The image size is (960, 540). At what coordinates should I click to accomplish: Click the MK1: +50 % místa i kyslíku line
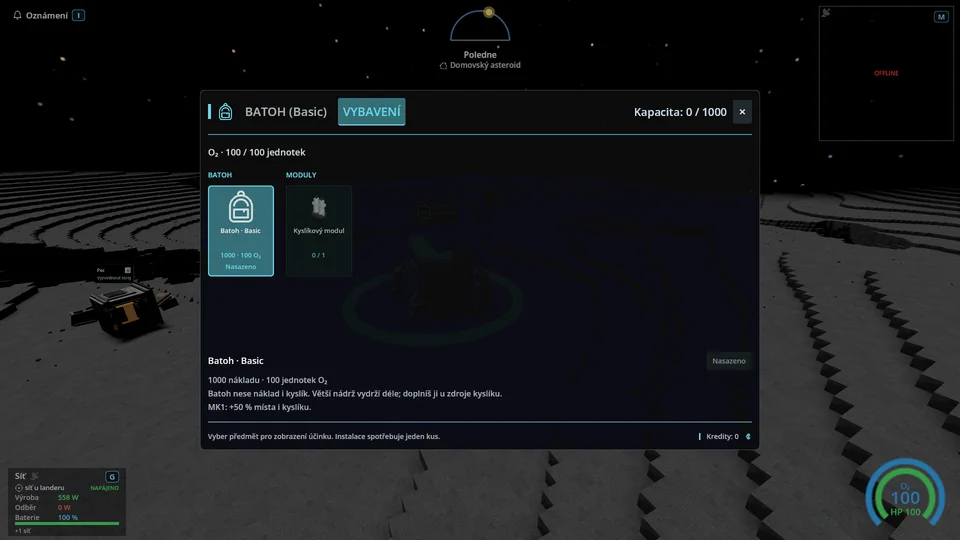(x=260, y=407)
